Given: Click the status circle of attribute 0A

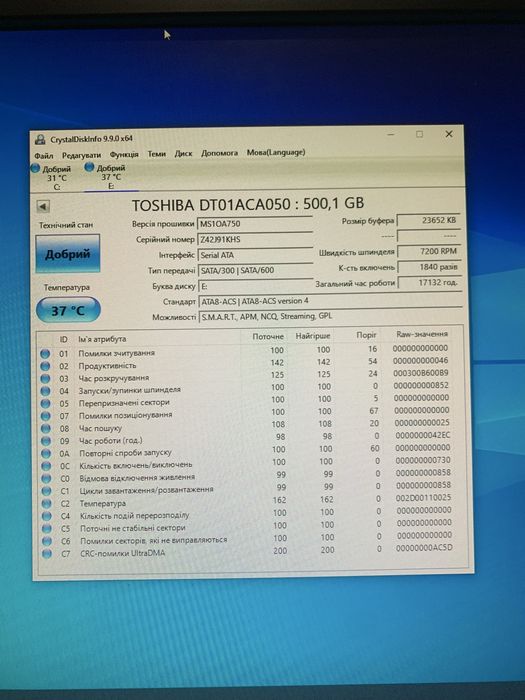Looking at the screenshot, I should (46, 454).
